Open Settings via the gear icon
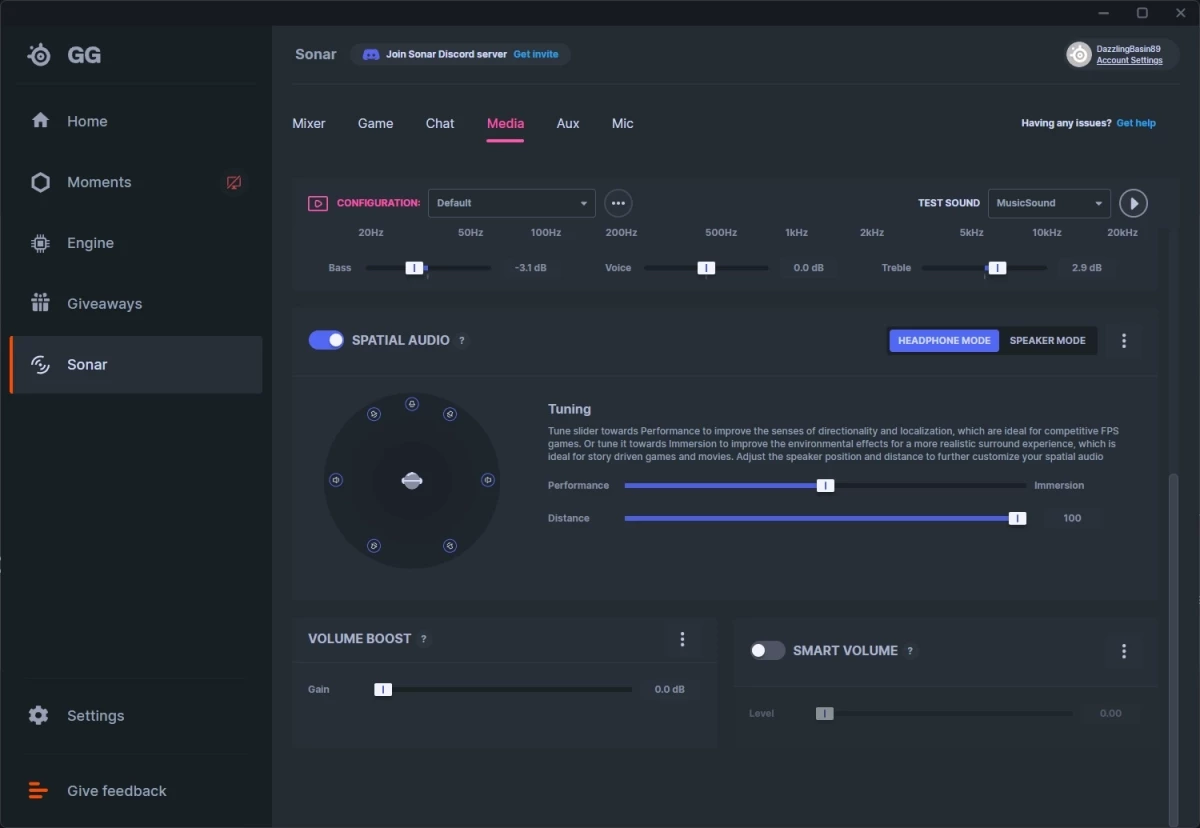 [39, 716]
